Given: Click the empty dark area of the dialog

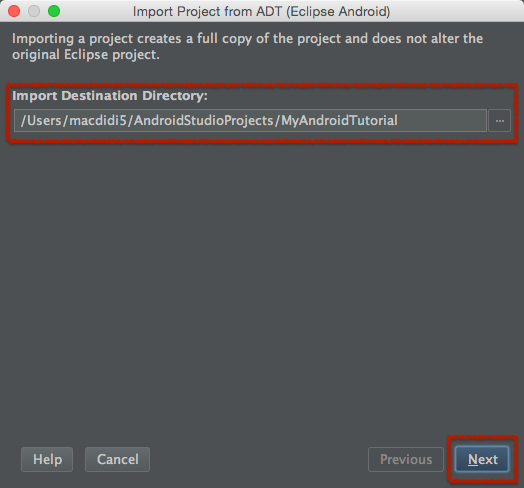Looking at the screenshot, I should point(261,284).
